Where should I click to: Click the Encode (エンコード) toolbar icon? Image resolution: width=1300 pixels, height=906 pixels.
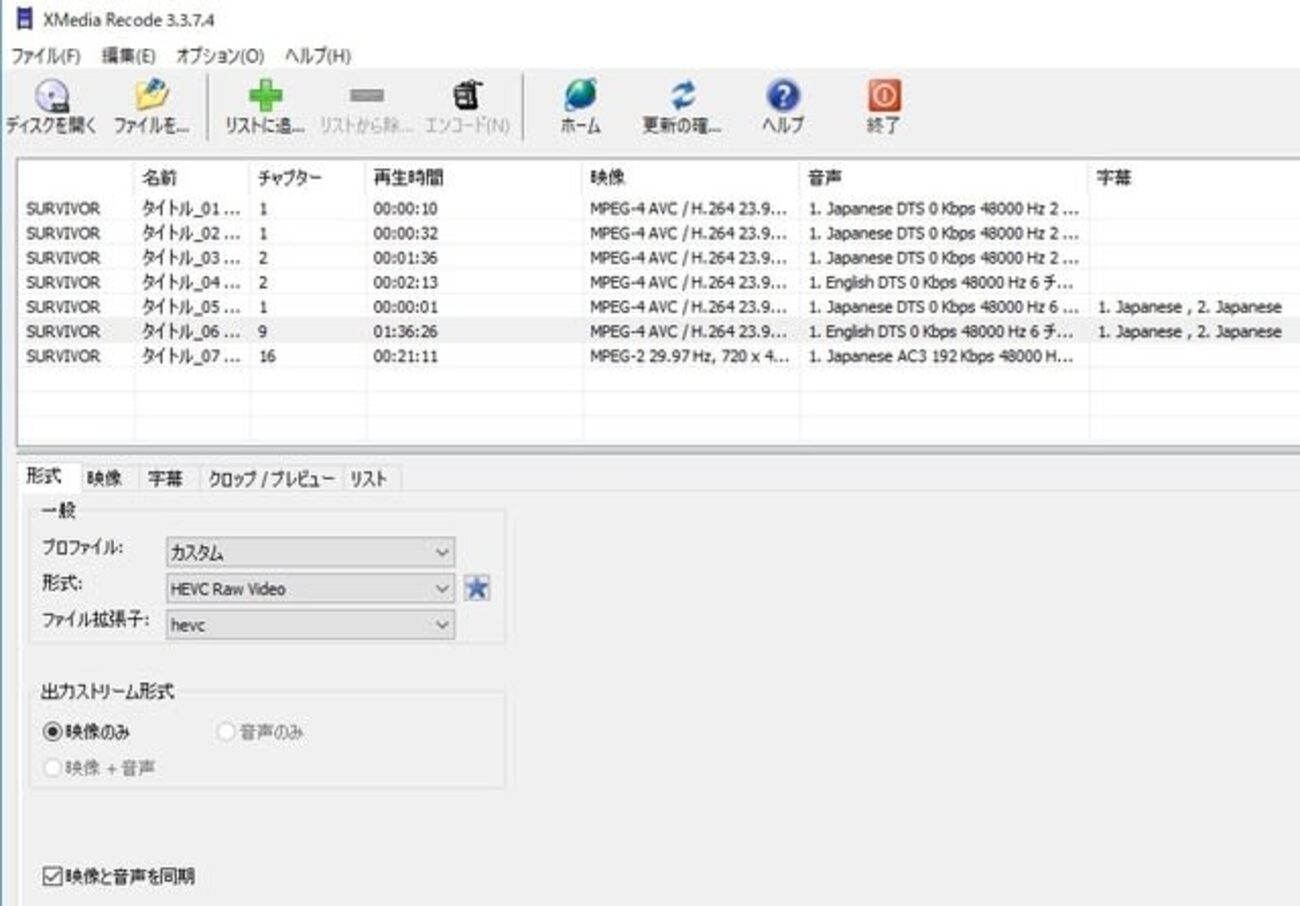pyautogui.click(x=466, y=96)
